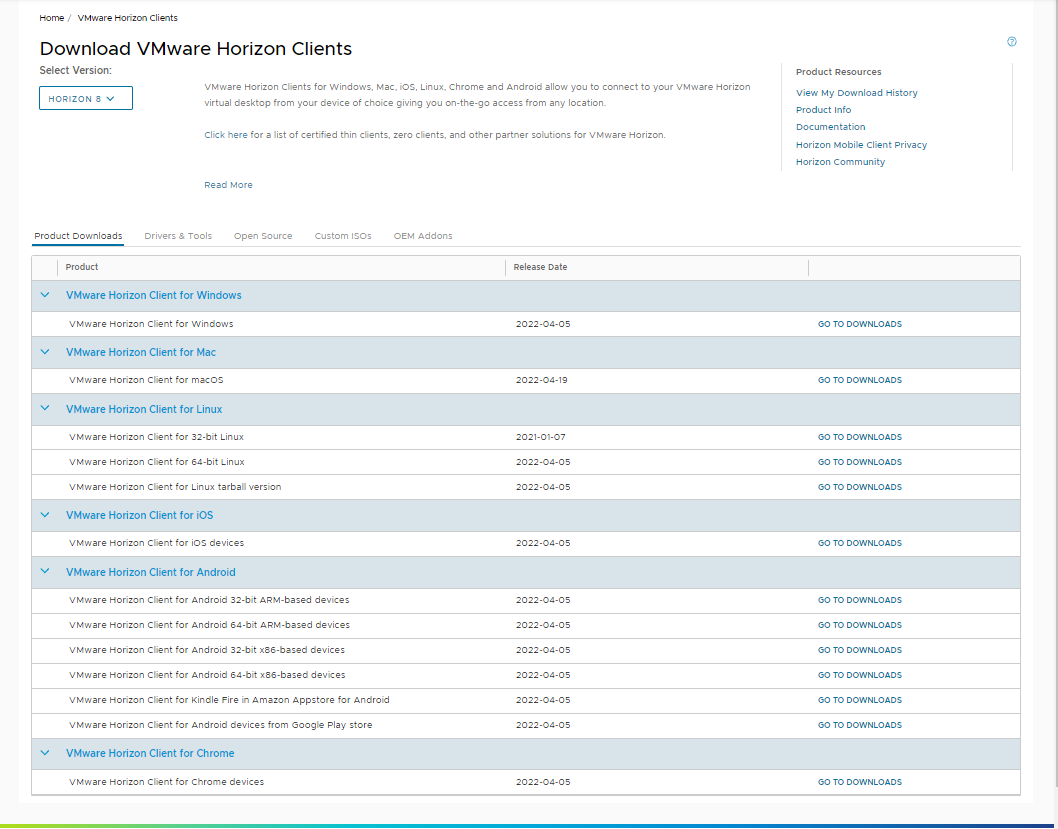Switch to the Drivers & Tools tab
This screenshot has width=1058, height=829.
click(x=178, y=236)
